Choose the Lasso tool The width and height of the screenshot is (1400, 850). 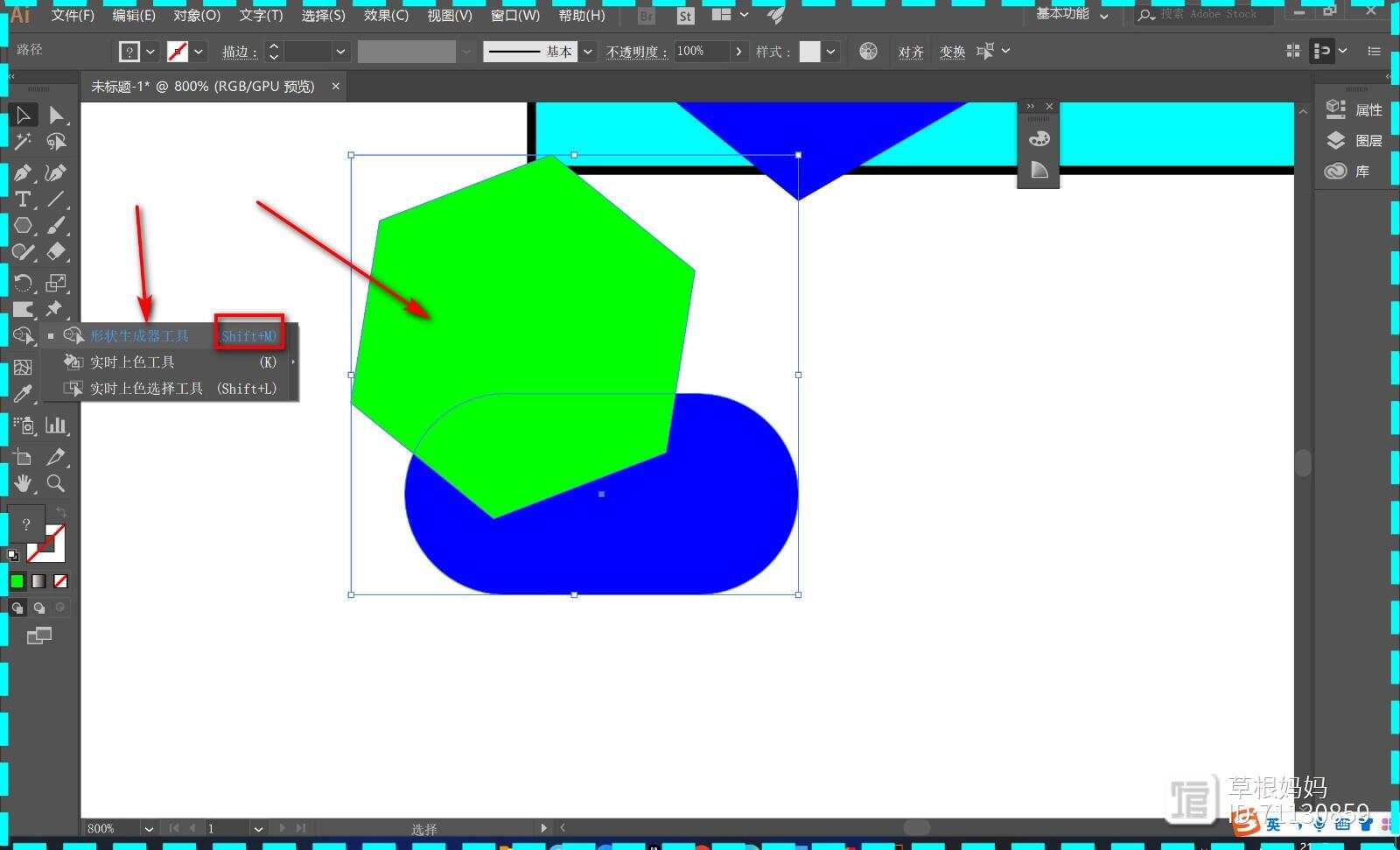56,141
